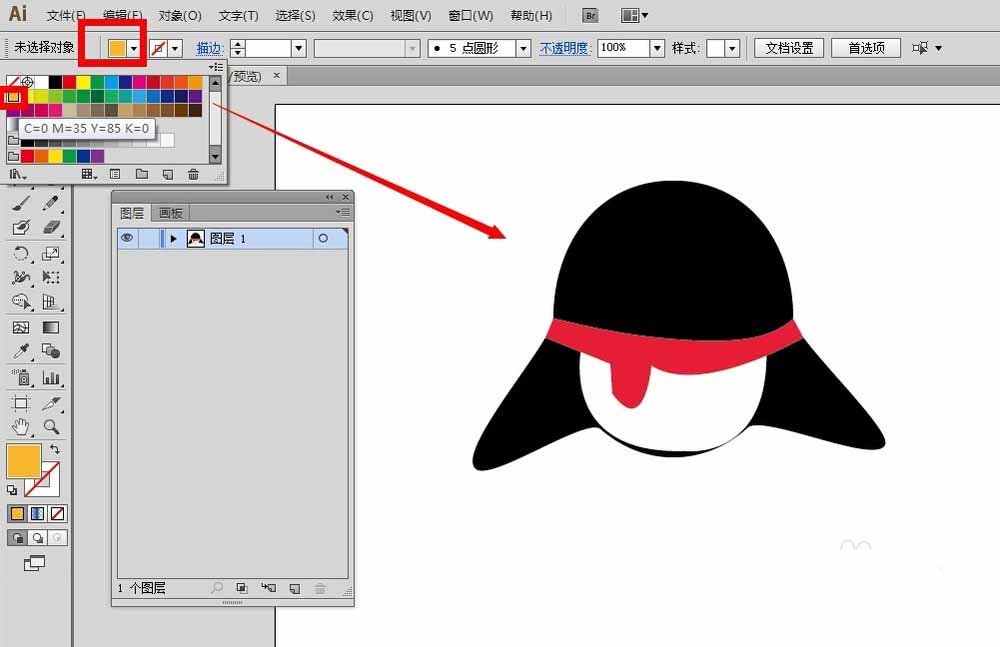Create new color group folder

point(142,174)
